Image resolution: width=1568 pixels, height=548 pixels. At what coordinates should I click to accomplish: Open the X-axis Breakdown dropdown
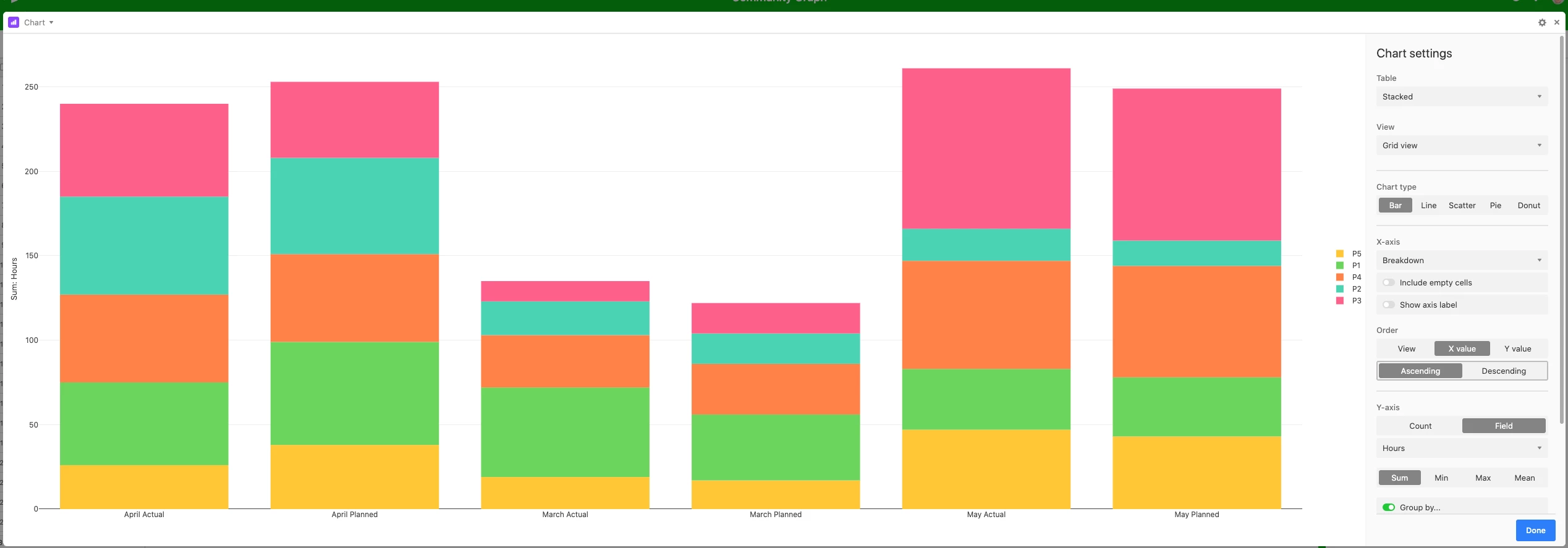1461,261
